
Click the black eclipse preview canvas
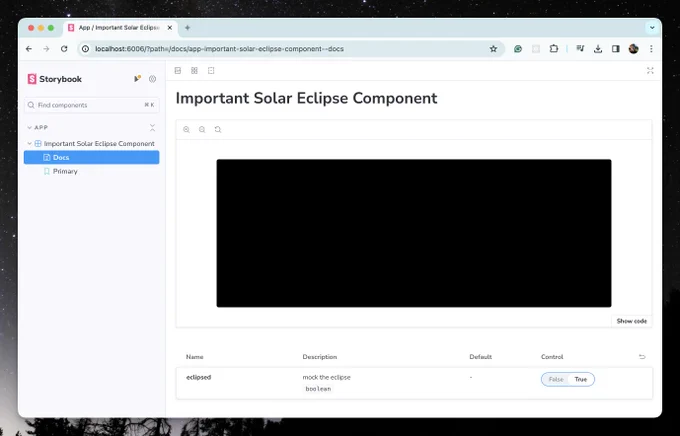(x=414, y=233)
